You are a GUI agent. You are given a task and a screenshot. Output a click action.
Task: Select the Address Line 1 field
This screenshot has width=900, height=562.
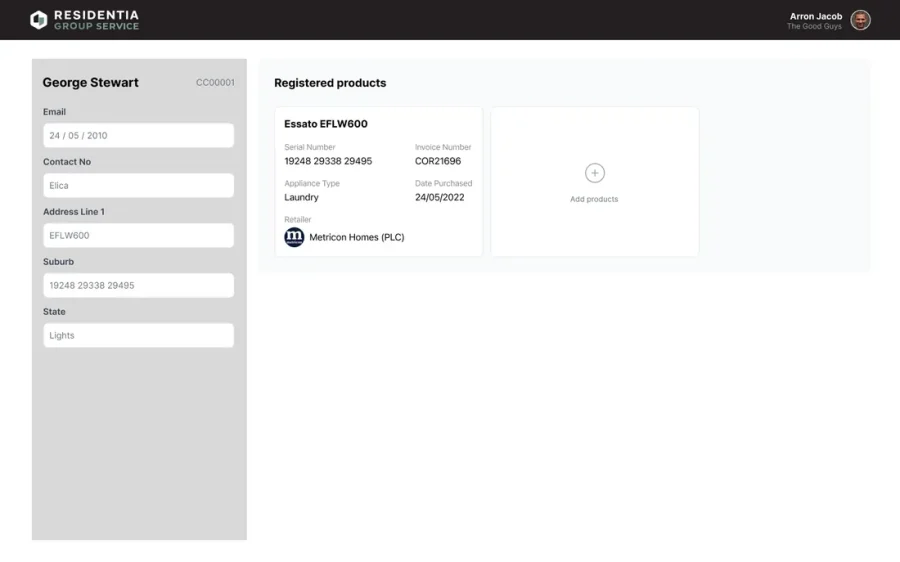(138, 235)
